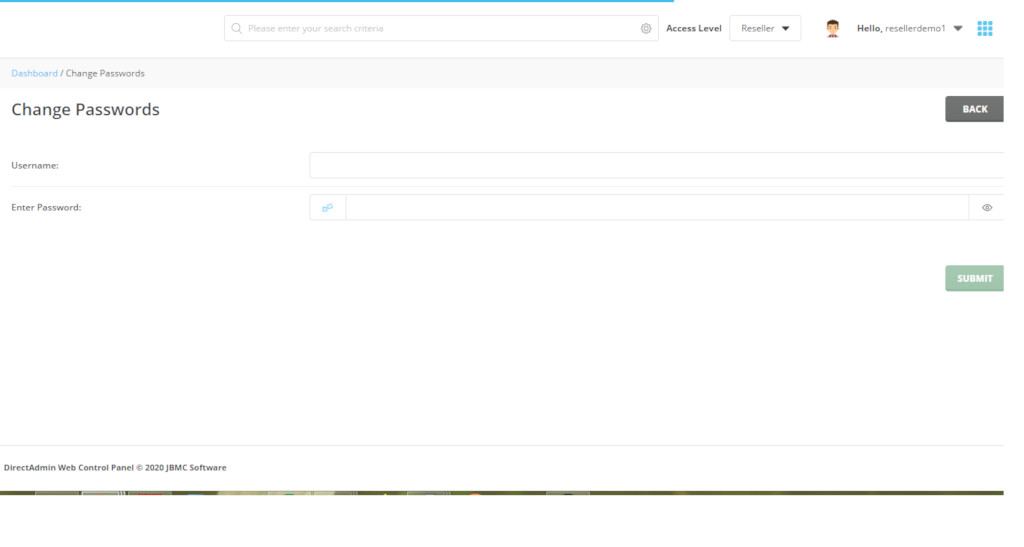Click into the Username field

click(656, 165)
